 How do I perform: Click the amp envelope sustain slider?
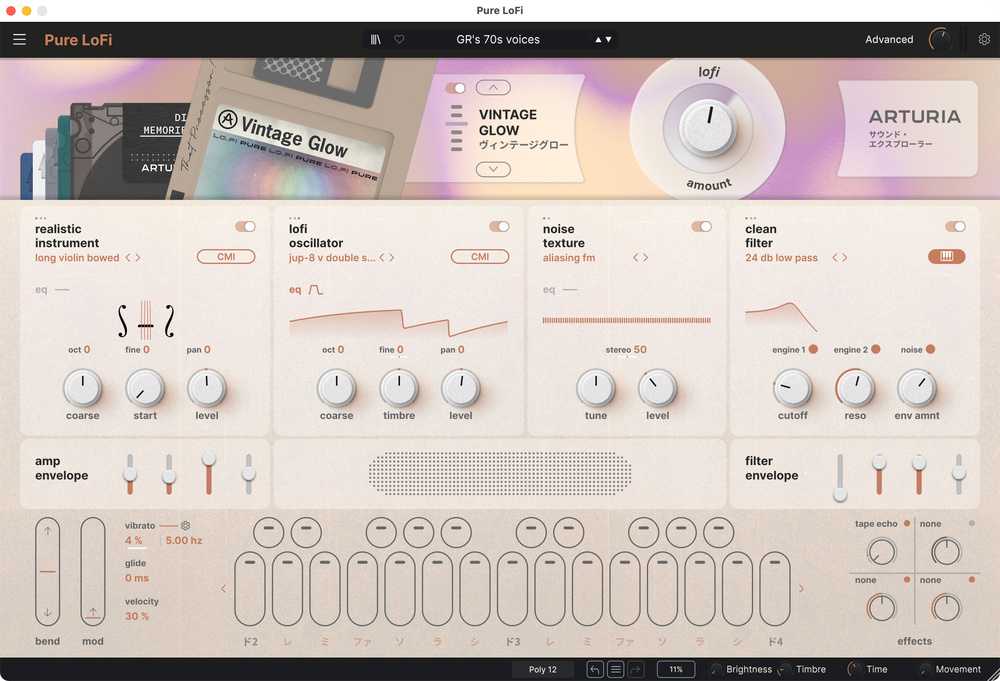[209, 474]
